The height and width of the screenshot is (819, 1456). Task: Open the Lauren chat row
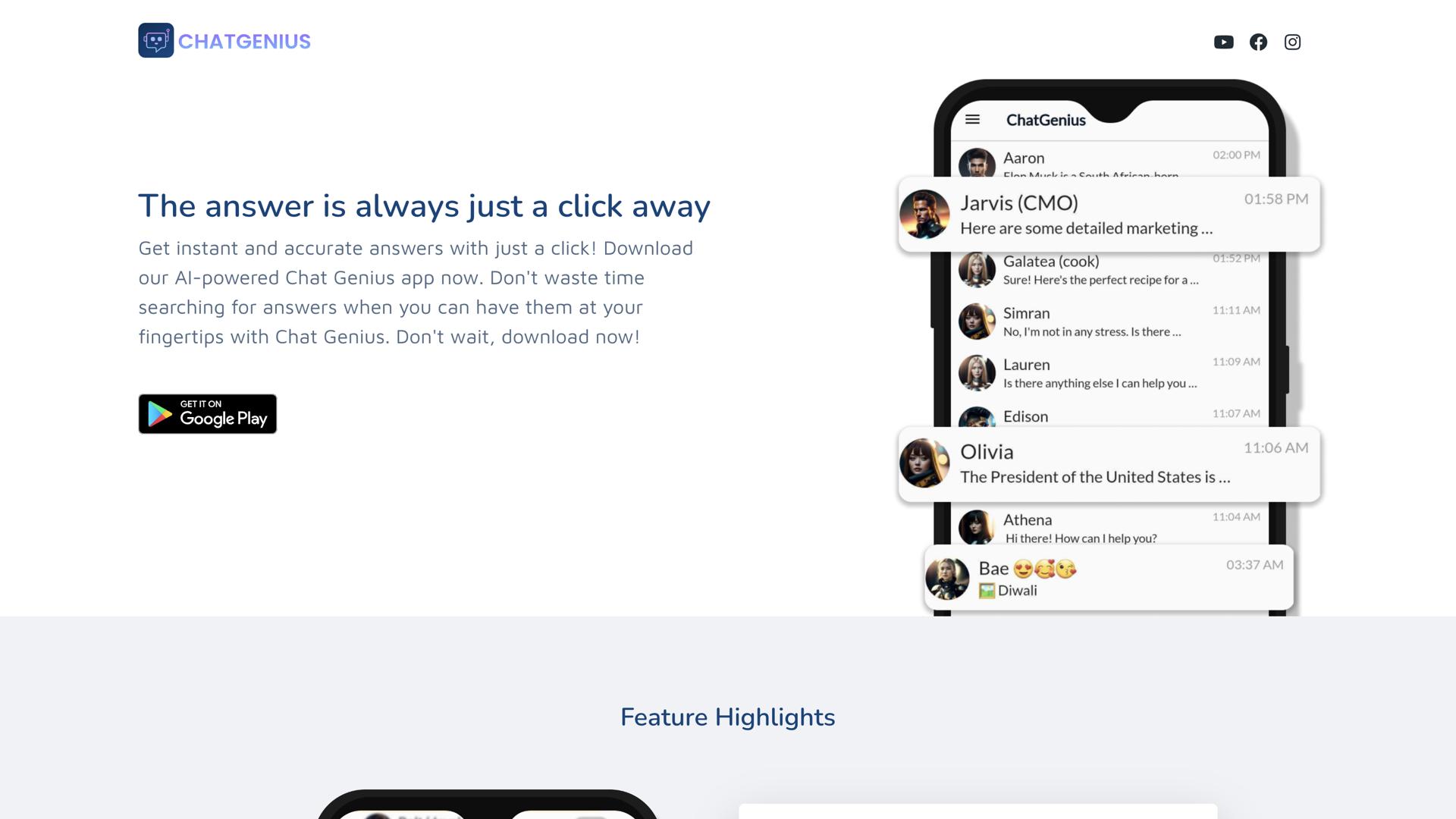[x=1109, y=373]
